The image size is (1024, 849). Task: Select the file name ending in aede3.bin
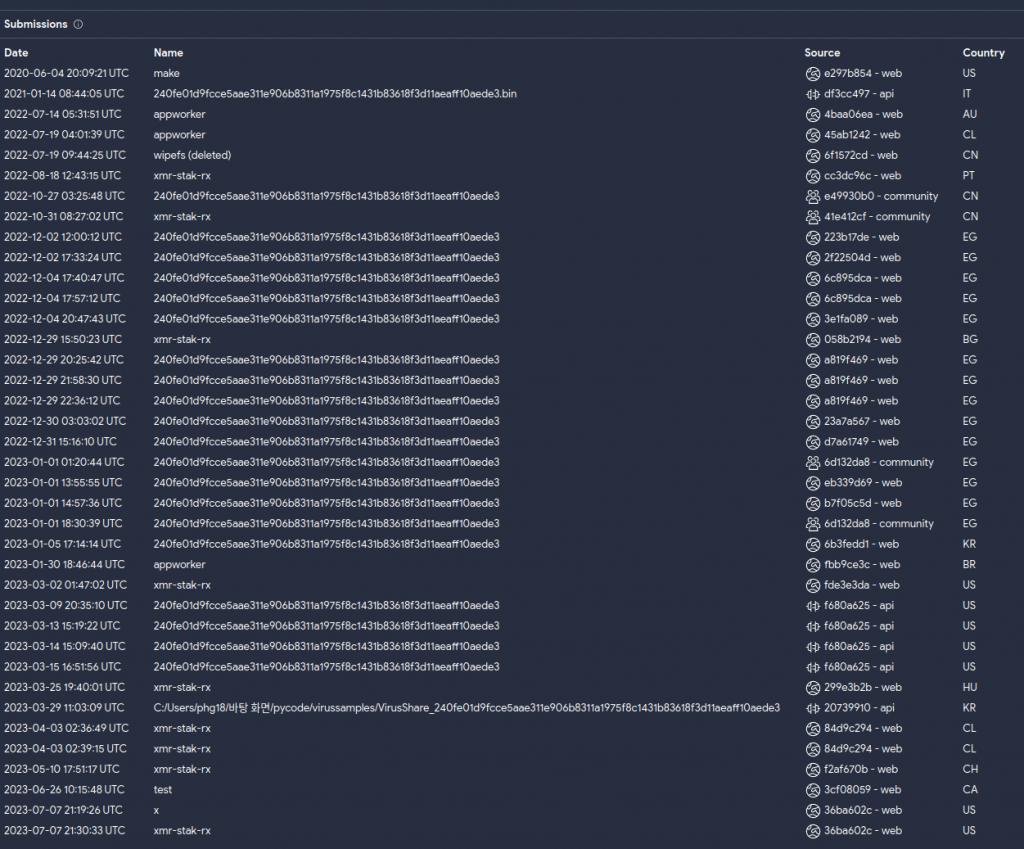(335, 93)
